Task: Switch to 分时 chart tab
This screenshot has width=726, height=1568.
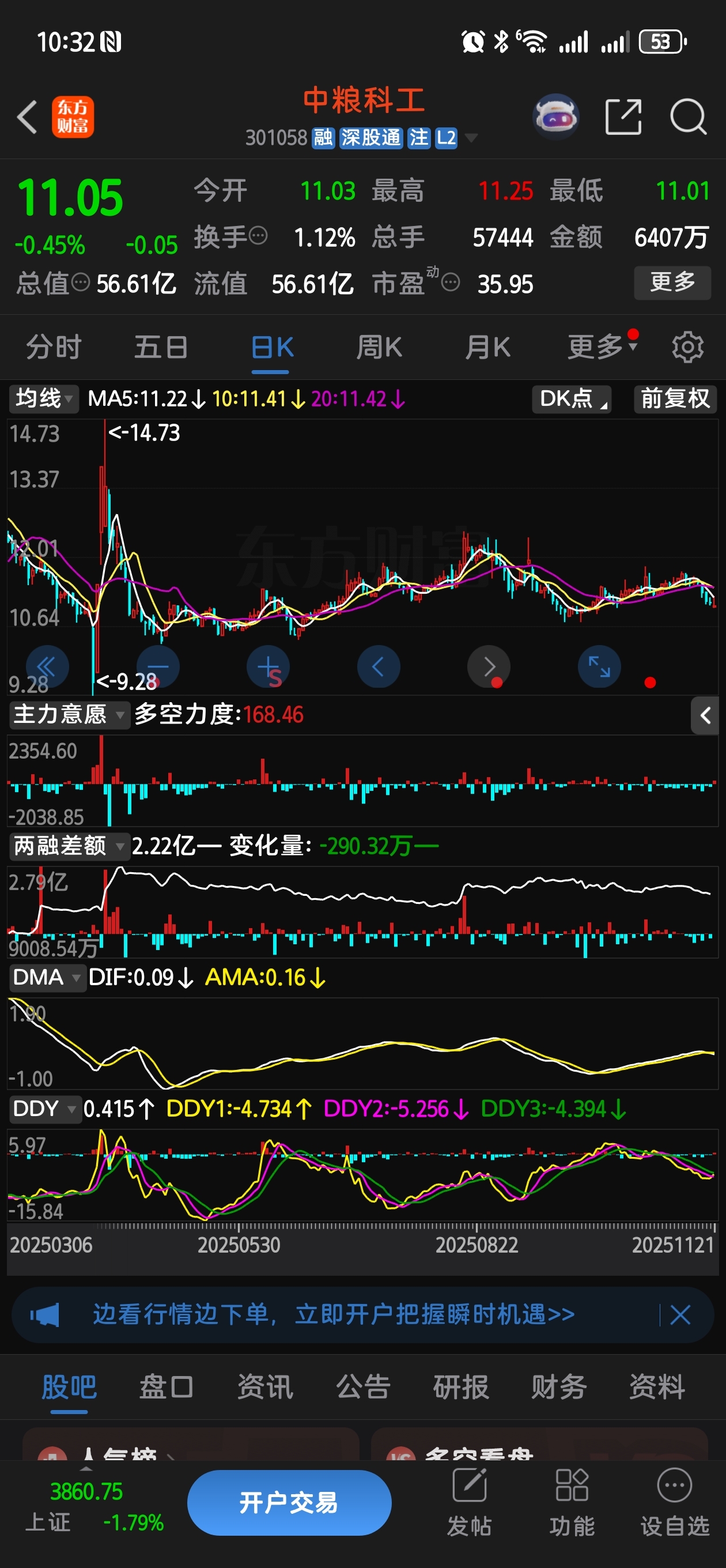Action: point(54,347)
